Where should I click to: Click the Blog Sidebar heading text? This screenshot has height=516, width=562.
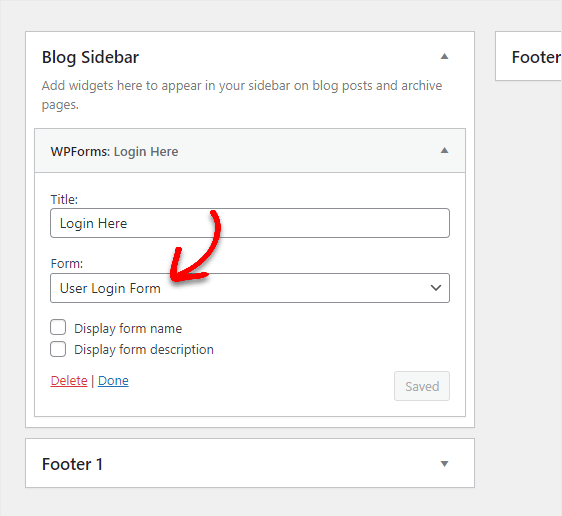90,57
